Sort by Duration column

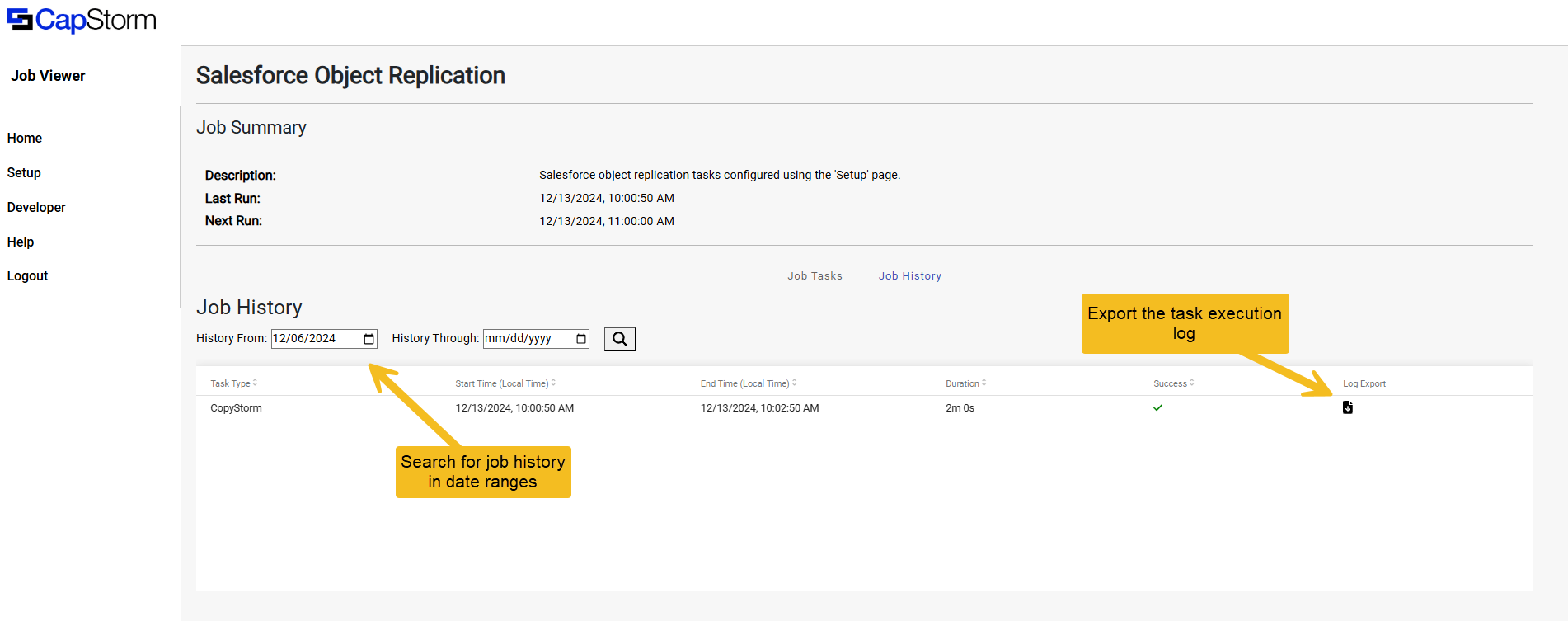pos(965,383)
